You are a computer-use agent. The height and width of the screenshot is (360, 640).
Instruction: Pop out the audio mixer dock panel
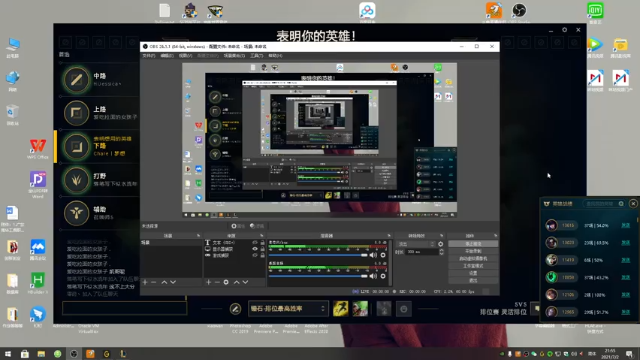[x=389, y=236]
